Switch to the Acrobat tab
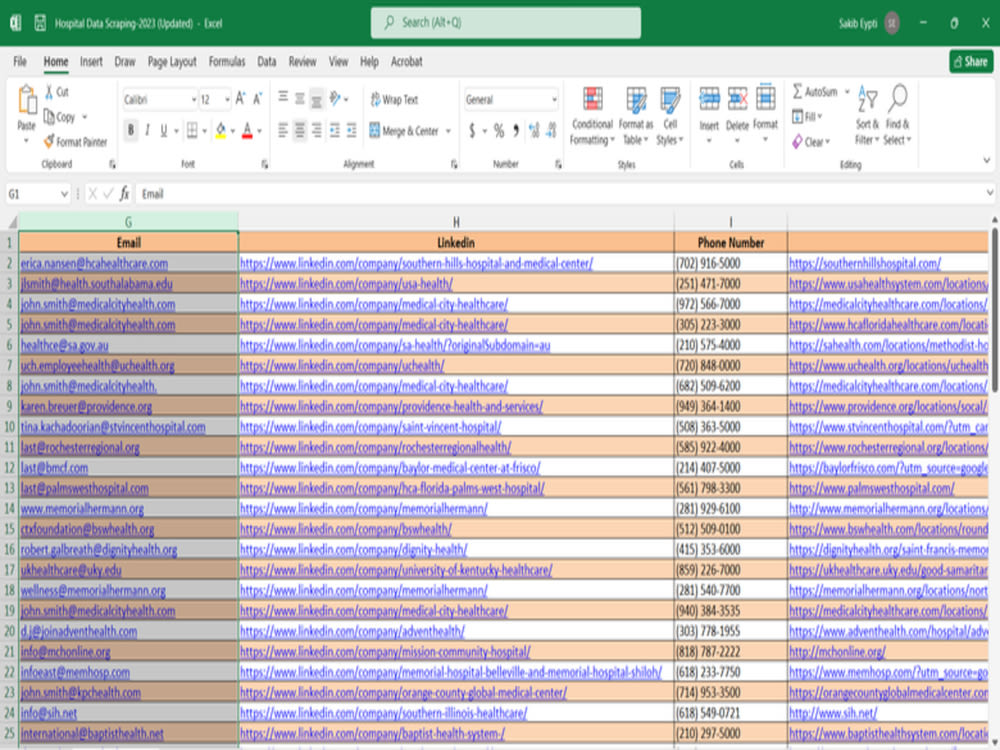Viewport: 1000px width, 750px height. pos(406,61)
